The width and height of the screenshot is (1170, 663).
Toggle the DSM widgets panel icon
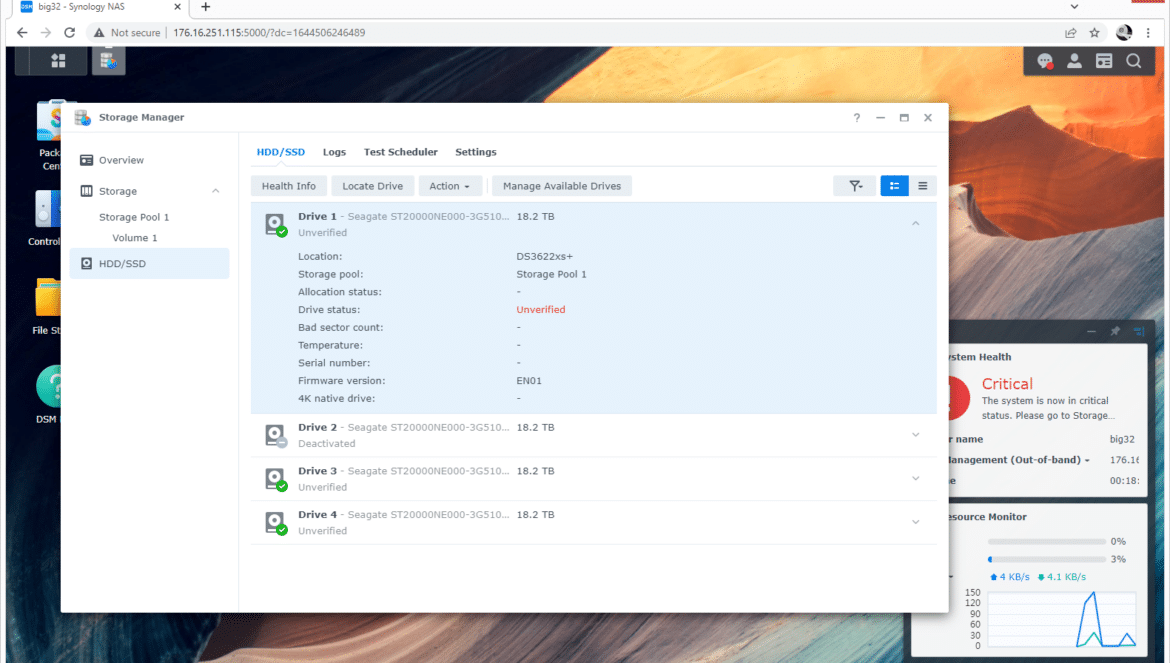[x=1104, y=62]
